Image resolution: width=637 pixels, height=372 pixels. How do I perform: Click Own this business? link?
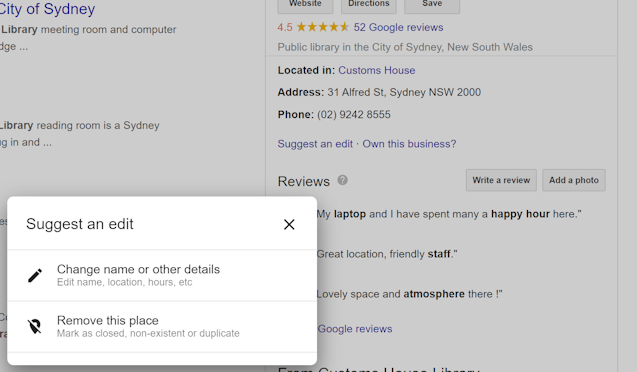click(409, 144)
